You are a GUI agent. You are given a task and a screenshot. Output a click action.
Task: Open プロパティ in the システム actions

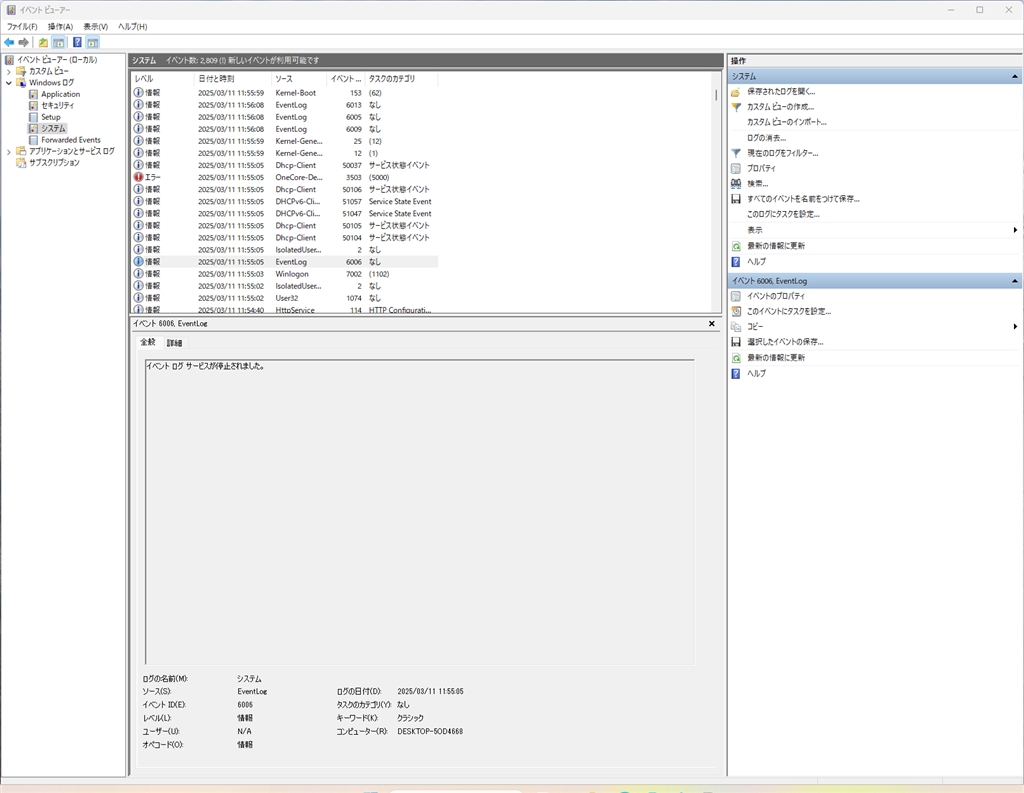pos(761,168)
